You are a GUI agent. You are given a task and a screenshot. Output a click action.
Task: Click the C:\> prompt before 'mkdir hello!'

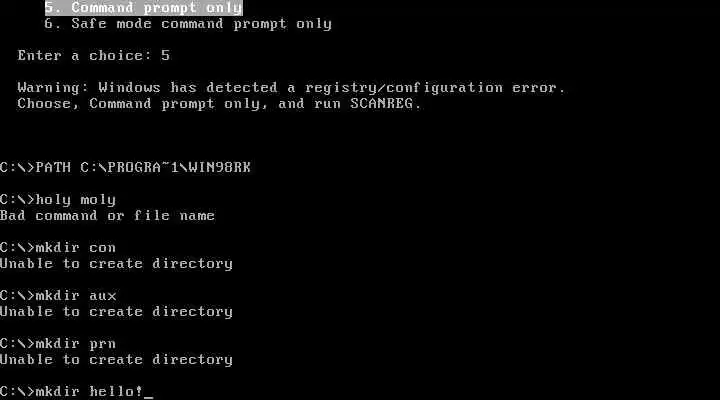pyautogui.click(x=17, y=391)
